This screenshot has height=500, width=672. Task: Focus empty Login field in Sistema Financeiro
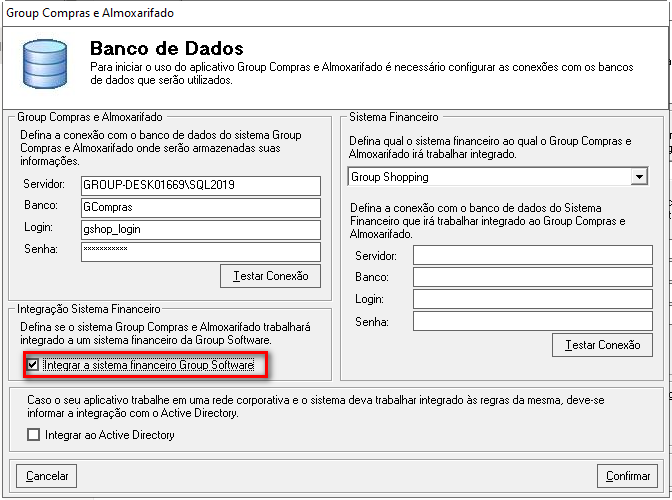pos(533,299)
